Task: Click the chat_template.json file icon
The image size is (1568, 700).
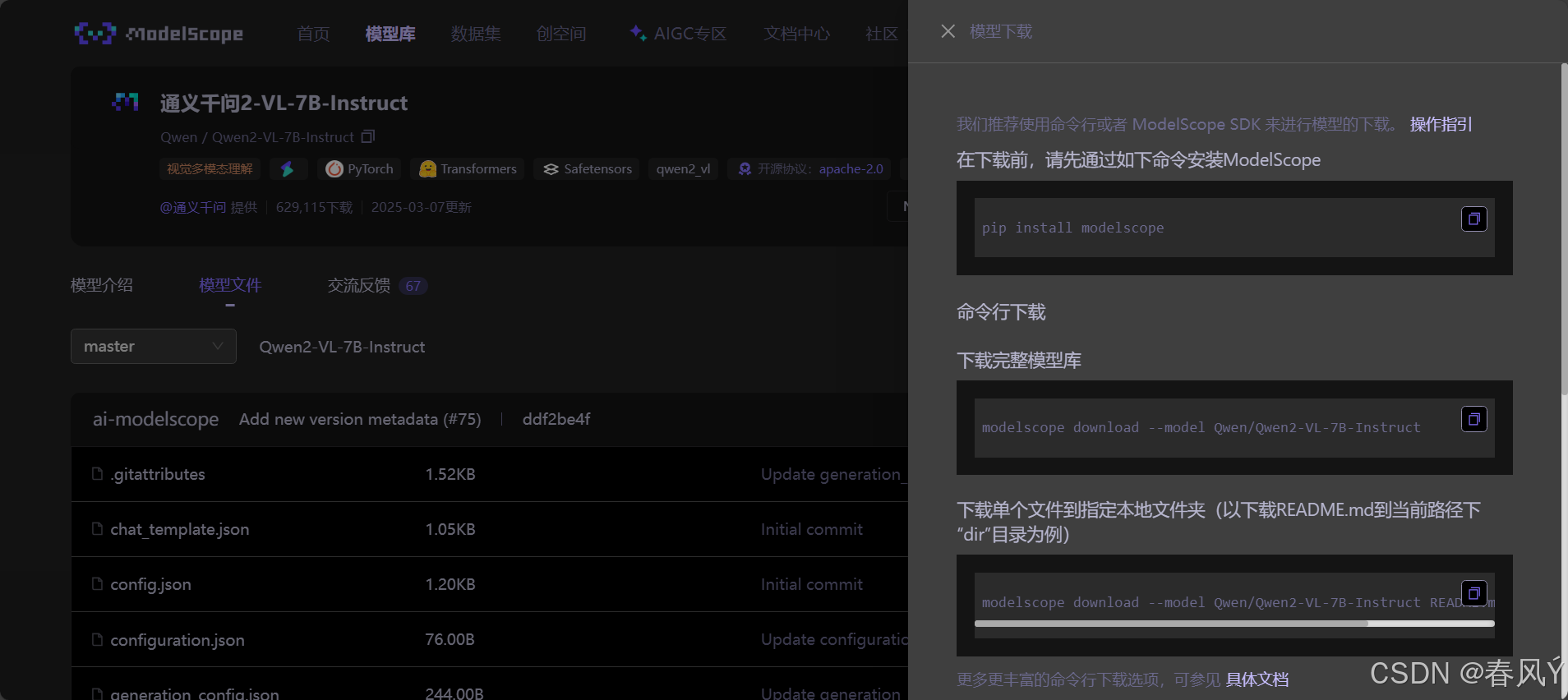Action: (x=98, y=529)
